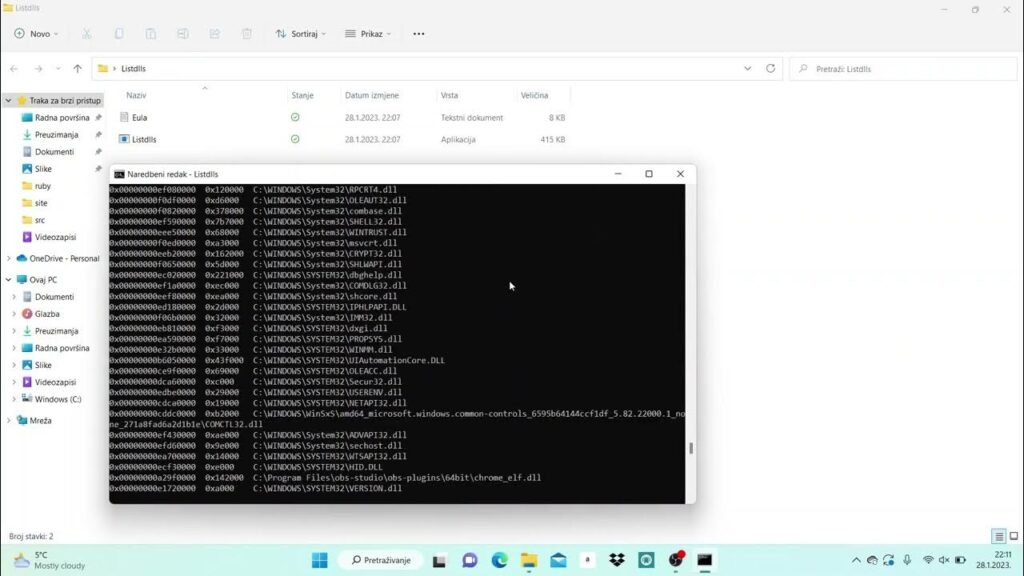
Task: Open the address bar dropdown arrow
Action: click(746, 69)
